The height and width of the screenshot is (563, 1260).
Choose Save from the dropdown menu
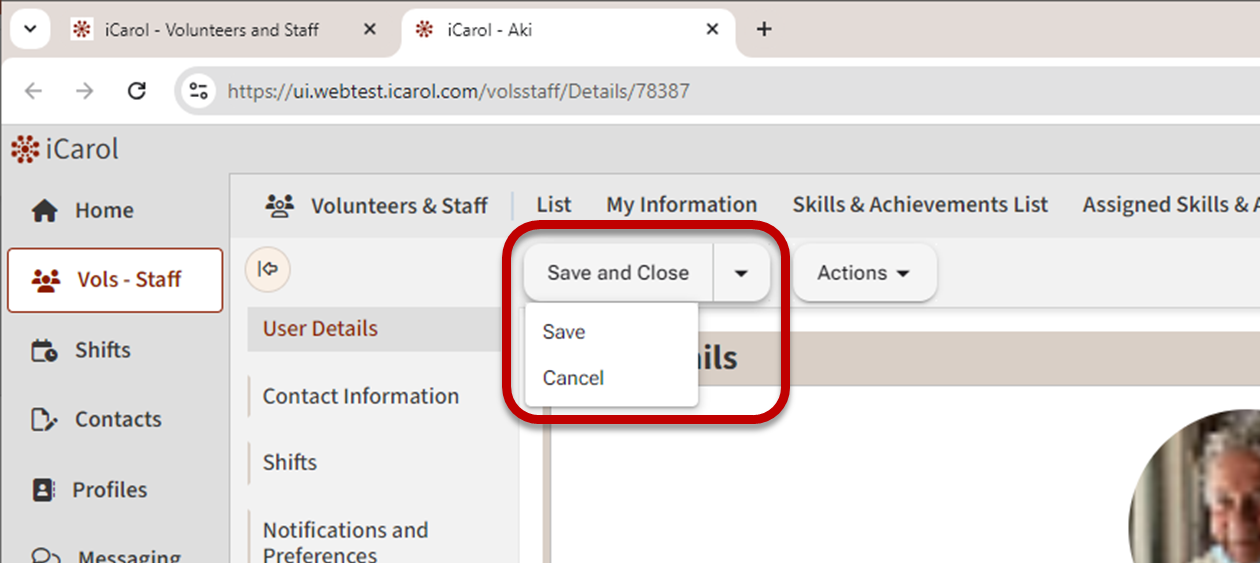click(564, 332)
